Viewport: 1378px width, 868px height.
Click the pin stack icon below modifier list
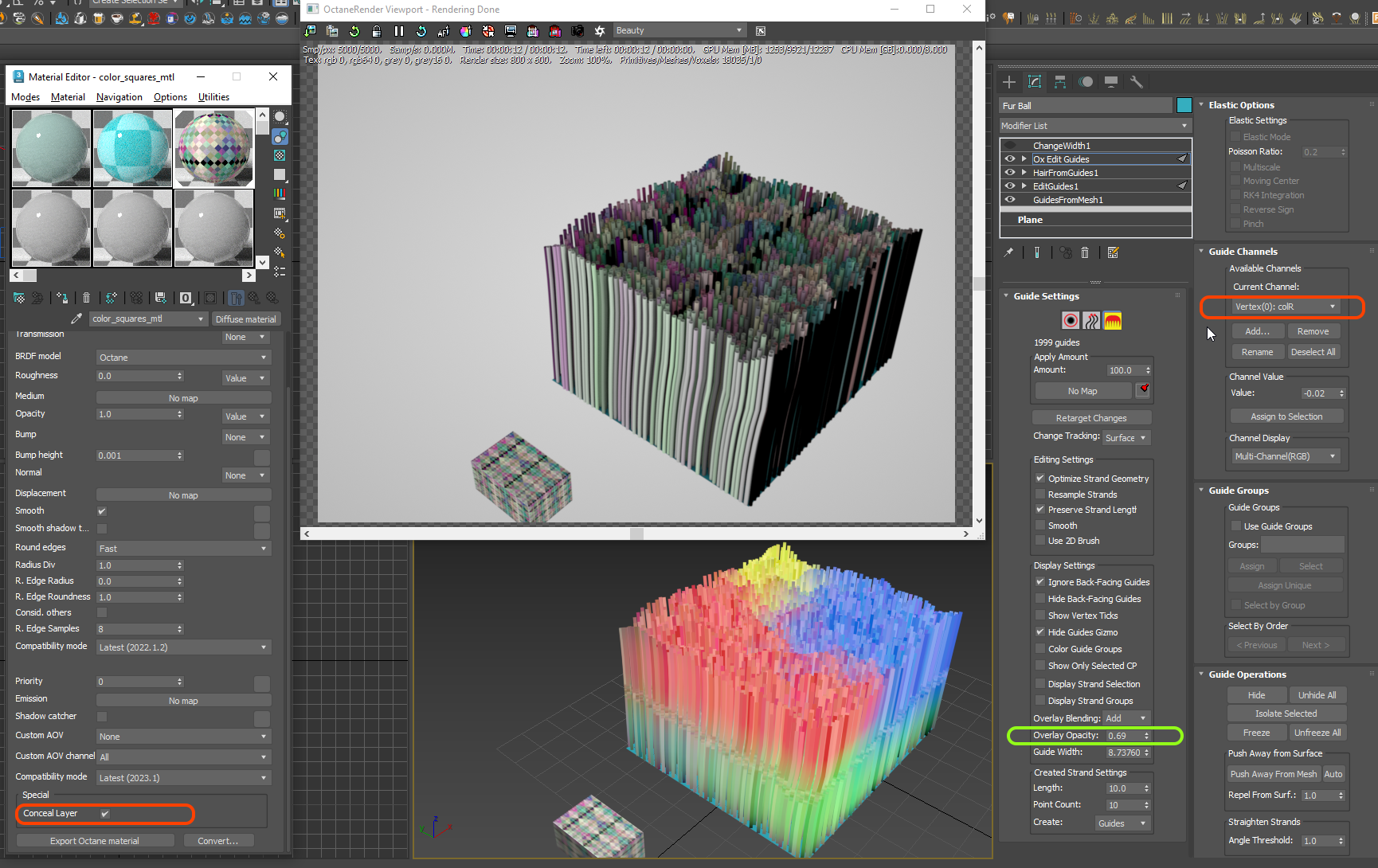[1008, 252]
